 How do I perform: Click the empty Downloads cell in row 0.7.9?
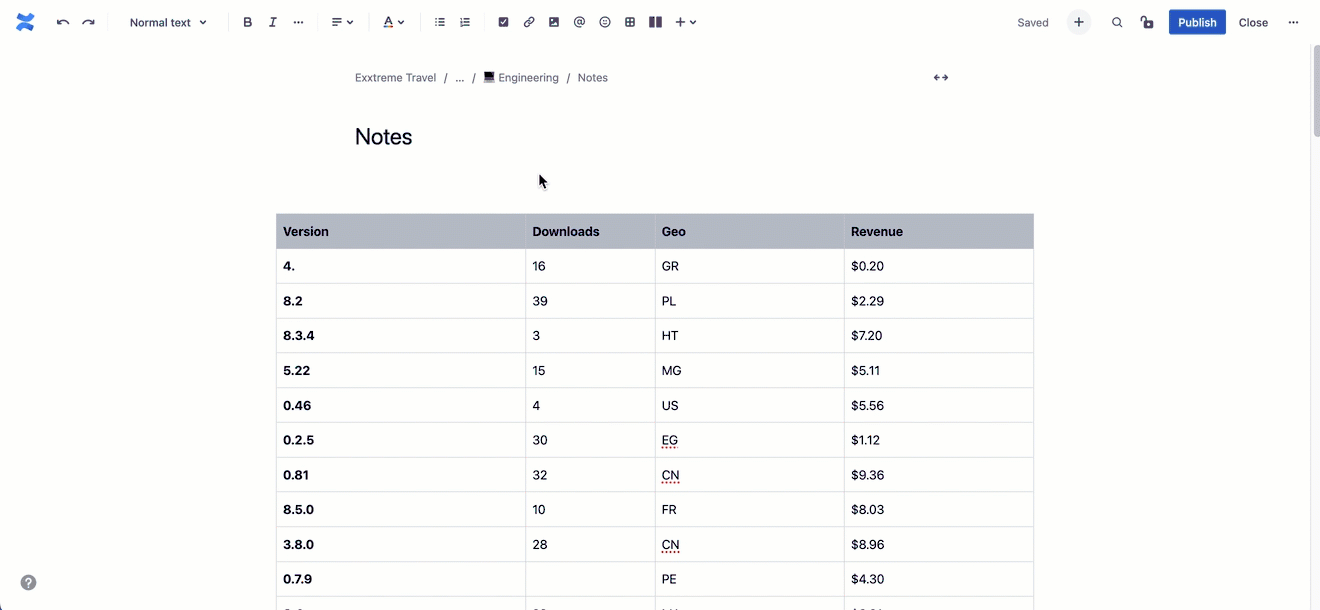coord(591,579)
